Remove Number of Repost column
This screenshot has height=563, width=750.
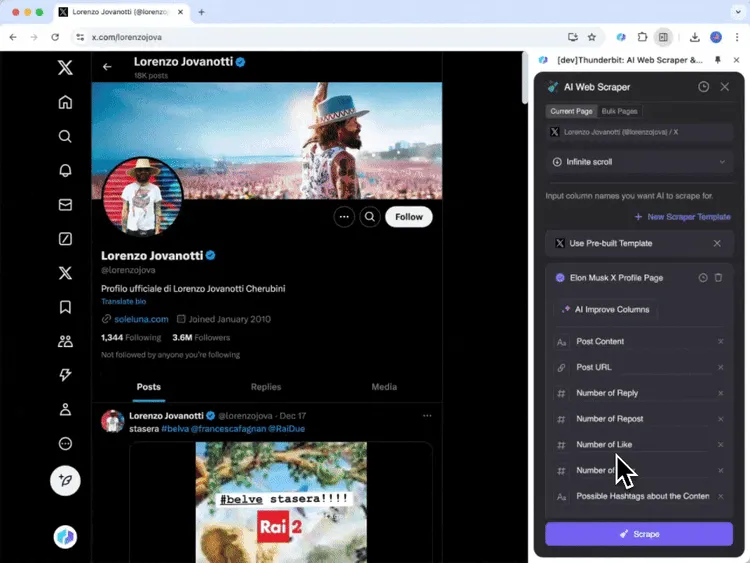point(720,419)
